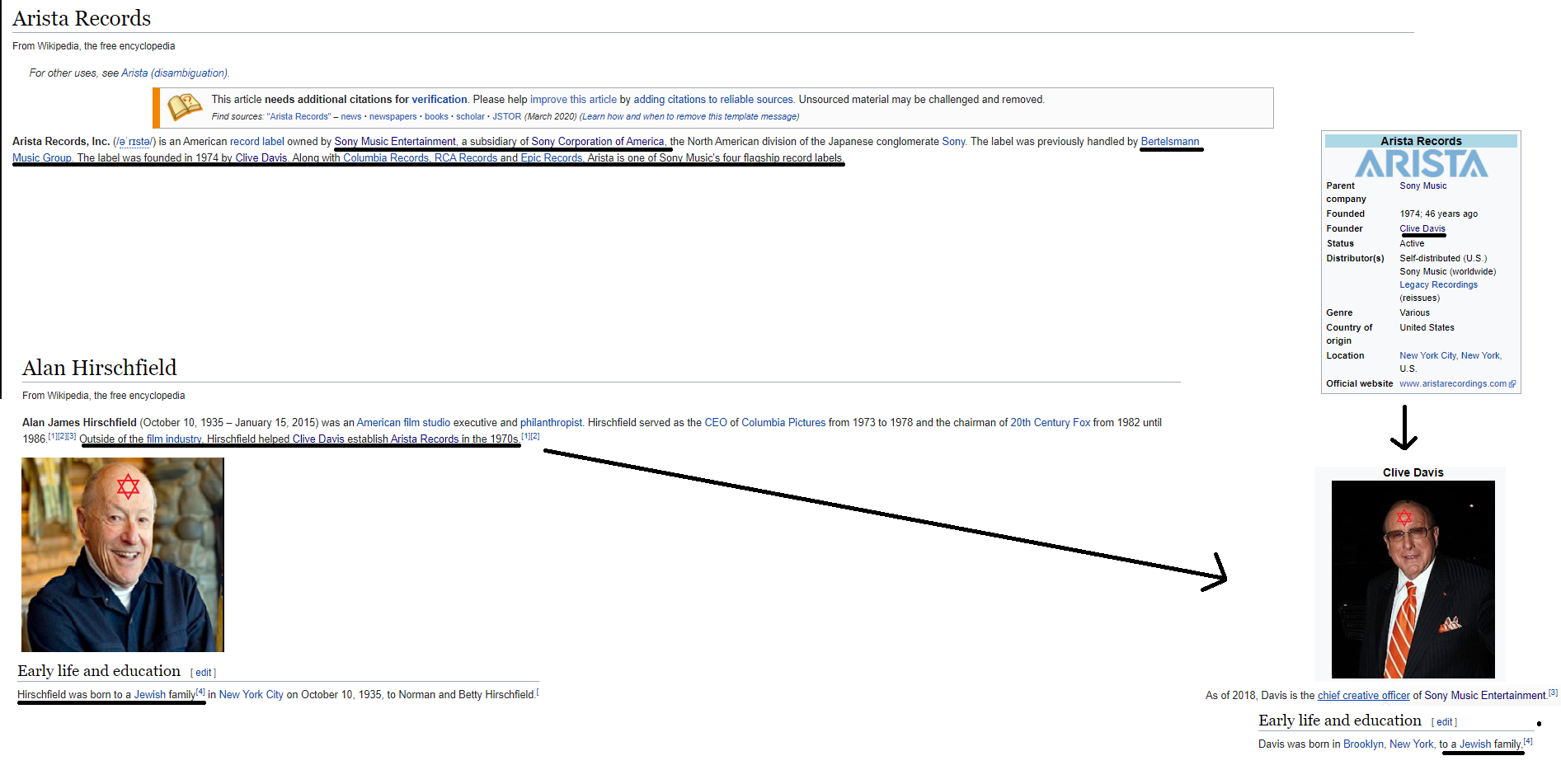Follow the 'Sony Music Entertainment' link in Arista intro
Image resolution: width=1561 pixels, height=784 pixels.
click(x=395, y=142)
